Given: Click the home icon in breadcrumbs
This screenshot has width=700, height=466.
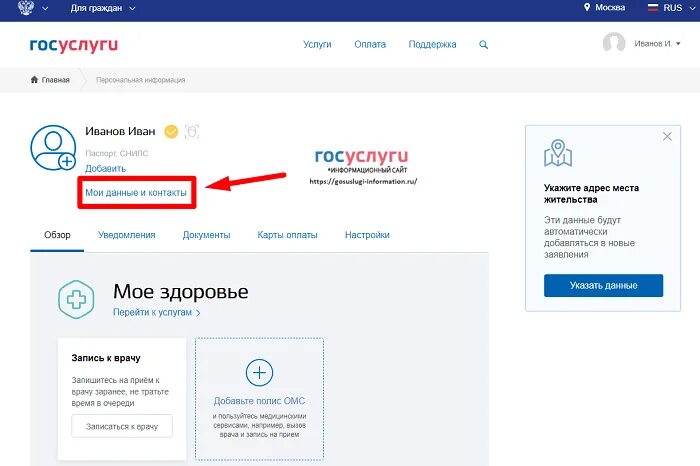Looking at the screenshot, I should coord(34,79).
